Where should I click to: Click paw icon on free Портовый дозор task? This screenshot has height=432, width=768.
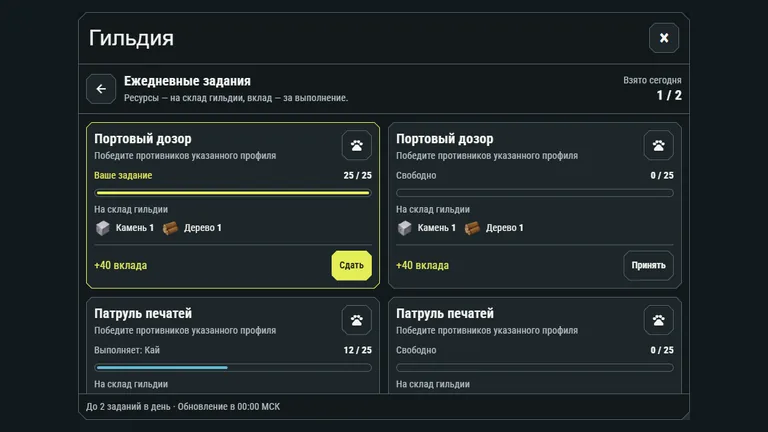click(x=658, y=145)
